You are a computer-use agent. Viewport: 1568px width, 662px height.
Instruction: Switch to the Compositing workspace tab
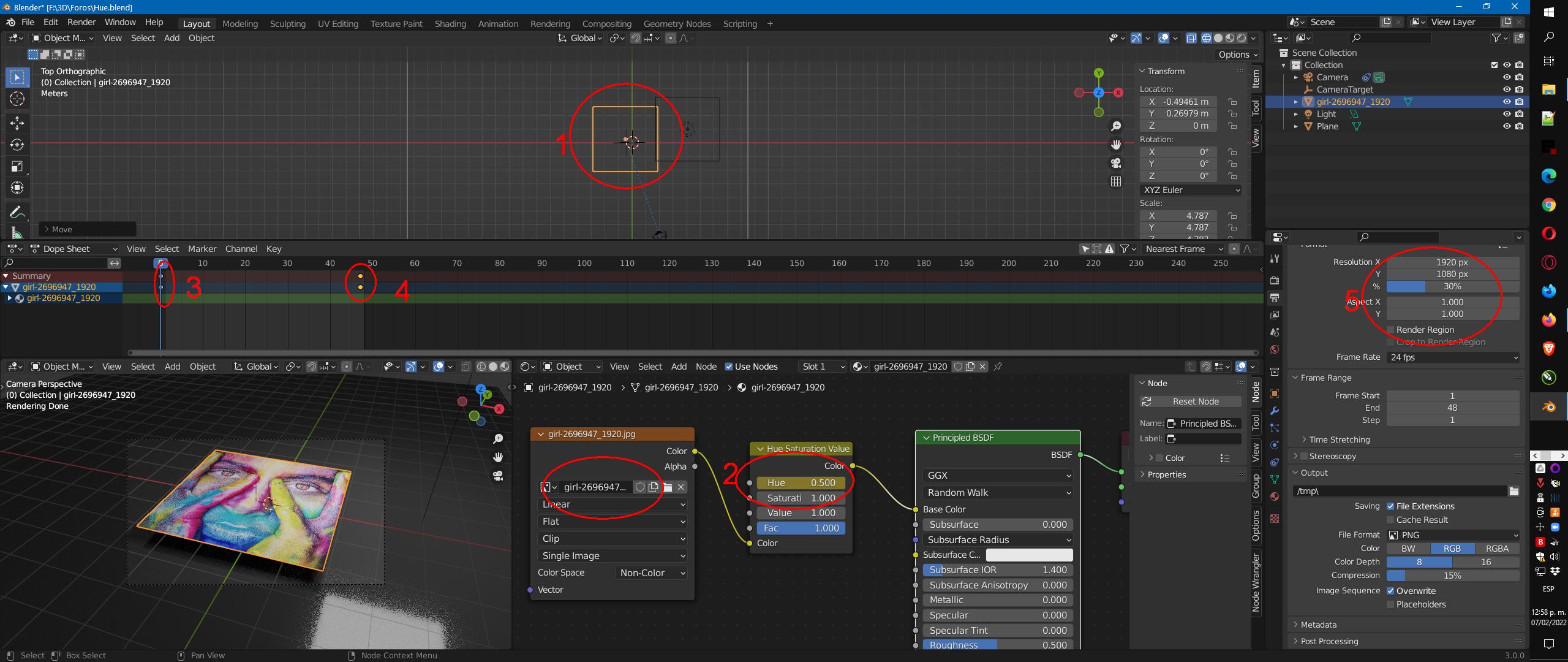click(606, 24)
